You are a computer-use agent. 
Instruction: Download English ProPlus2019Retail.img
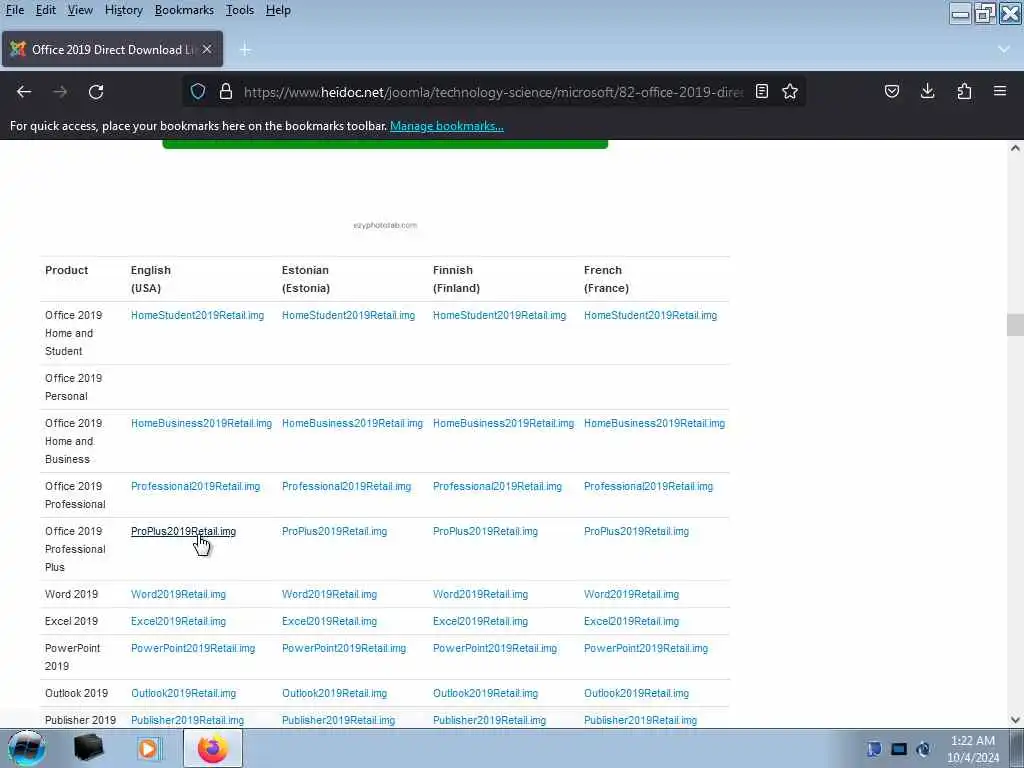click(184, 532)
